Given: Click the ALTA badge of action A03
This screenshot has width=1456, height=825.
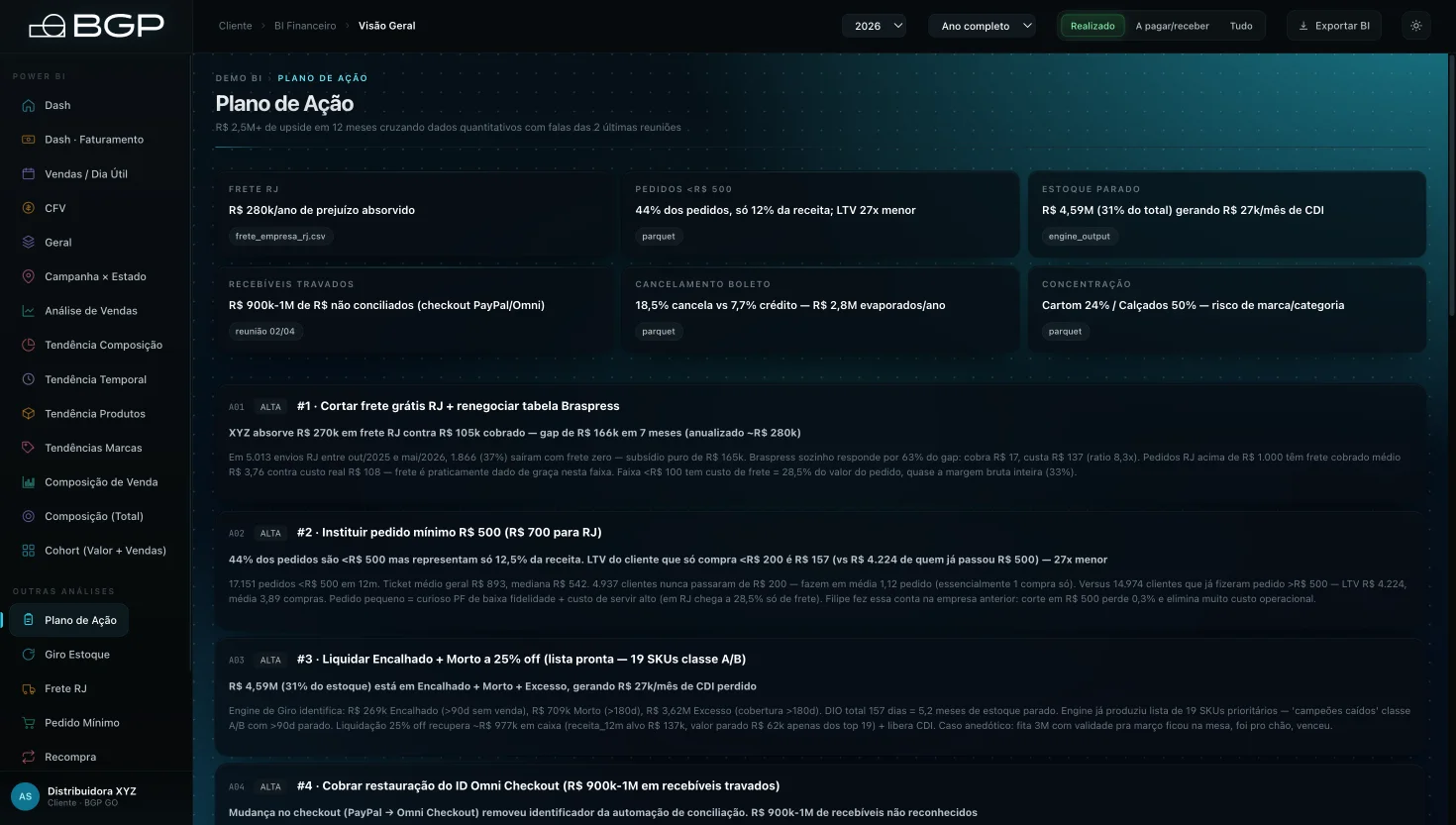Looking at the screenshot, I should tap(270, 661).
